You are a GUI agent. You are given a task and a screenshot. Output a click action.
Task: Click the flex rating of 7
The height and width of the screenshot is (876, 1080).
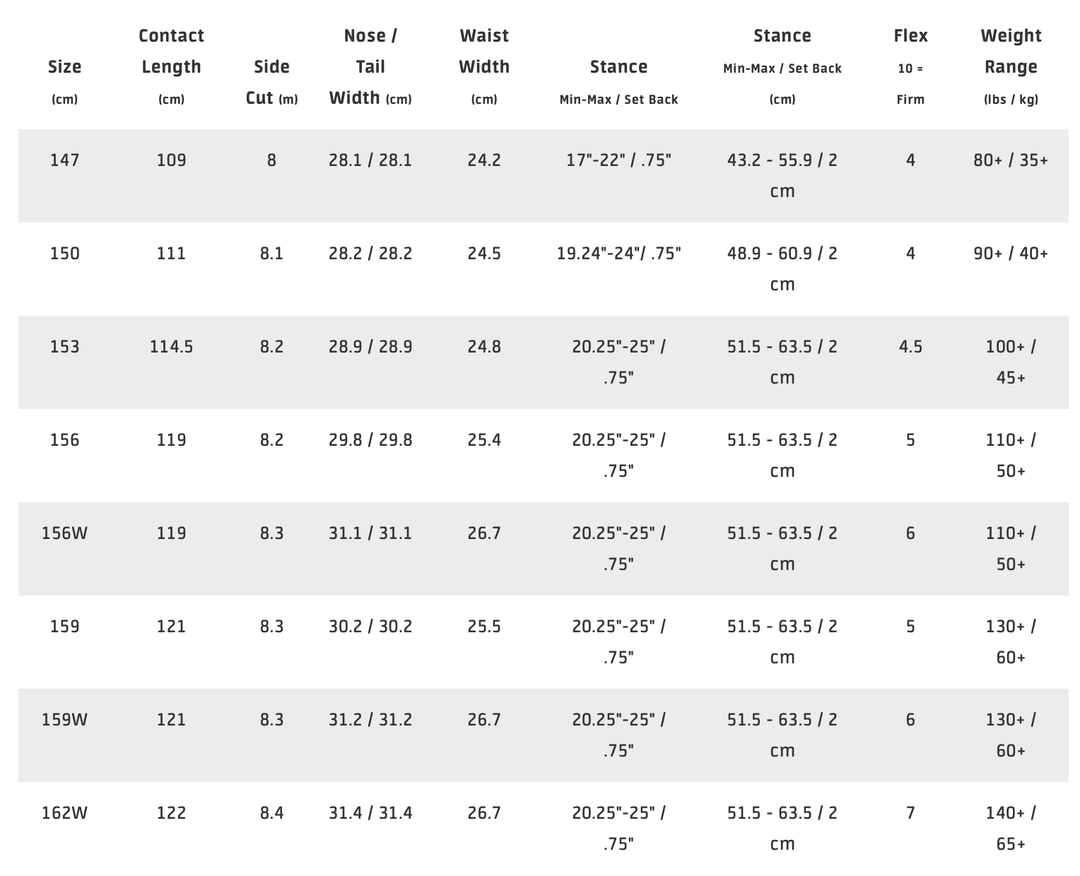point(910,813)
